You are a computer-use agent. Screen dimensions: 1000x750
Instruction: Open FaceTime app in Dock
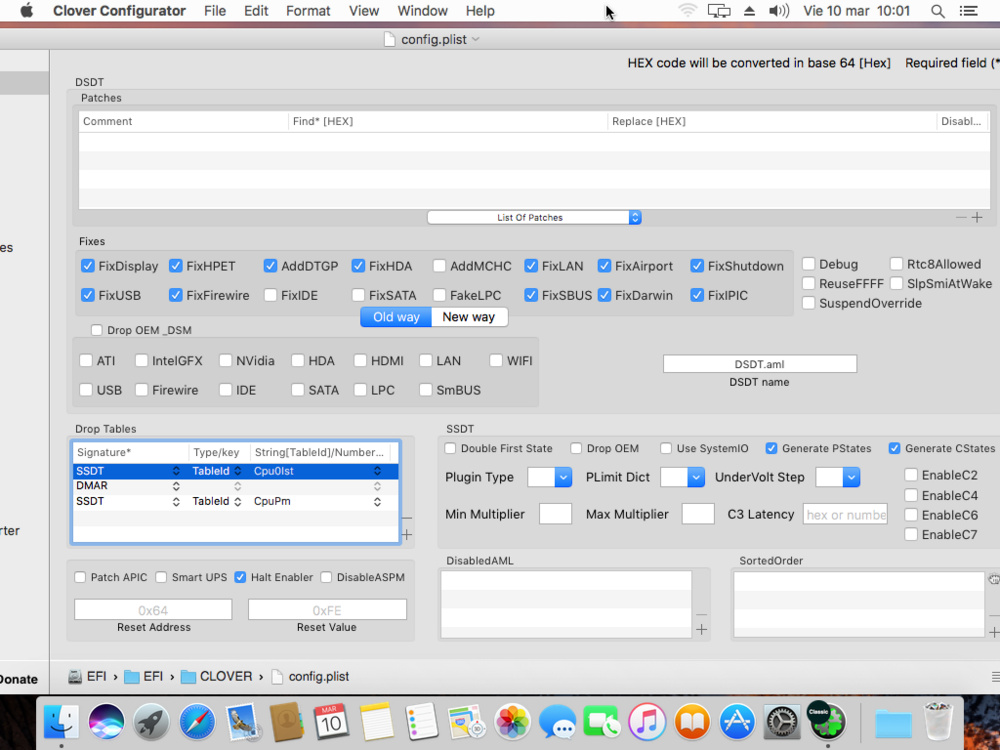tap(601, 722)
